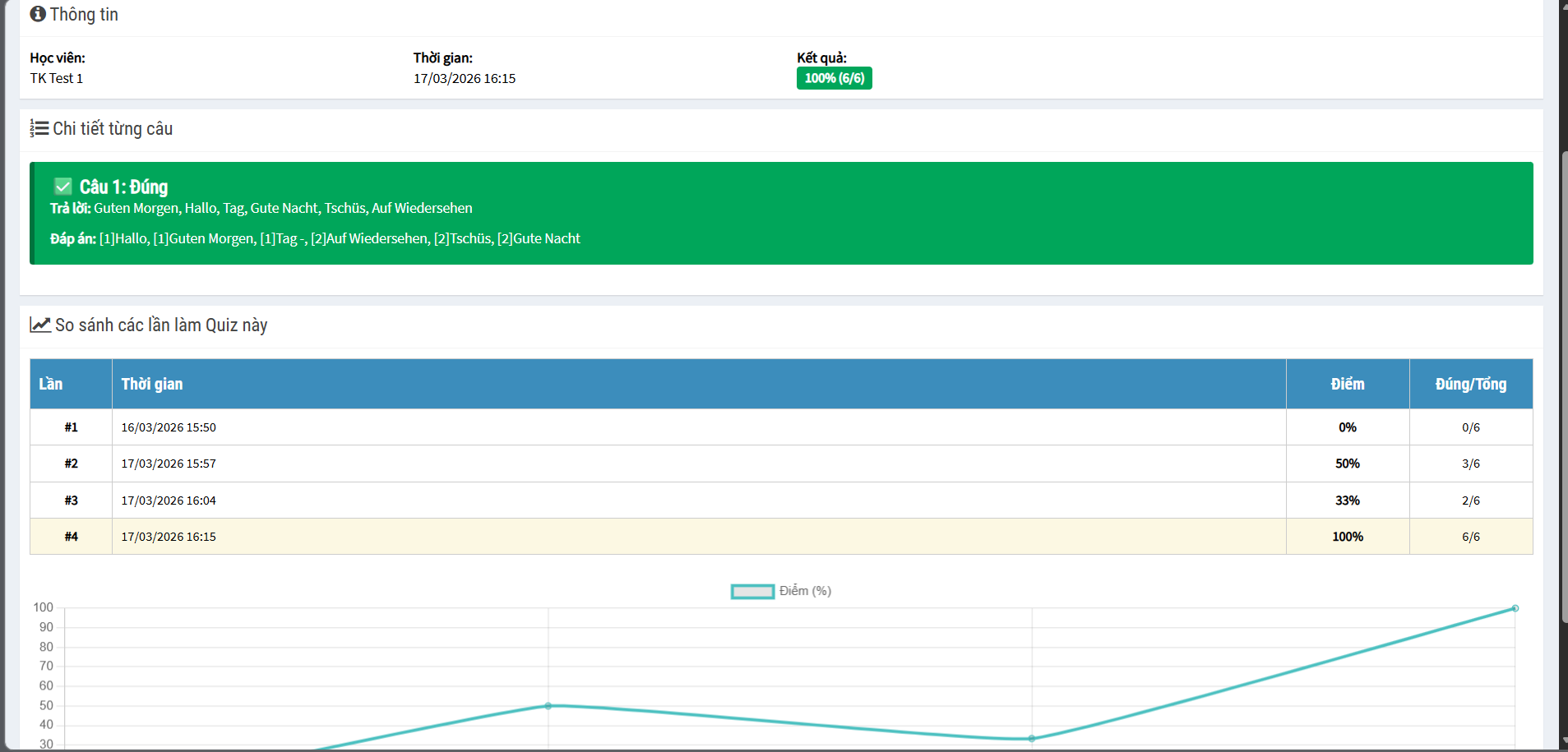
Task: Click the 50% data point on chart
Action: tap(548, 706)
